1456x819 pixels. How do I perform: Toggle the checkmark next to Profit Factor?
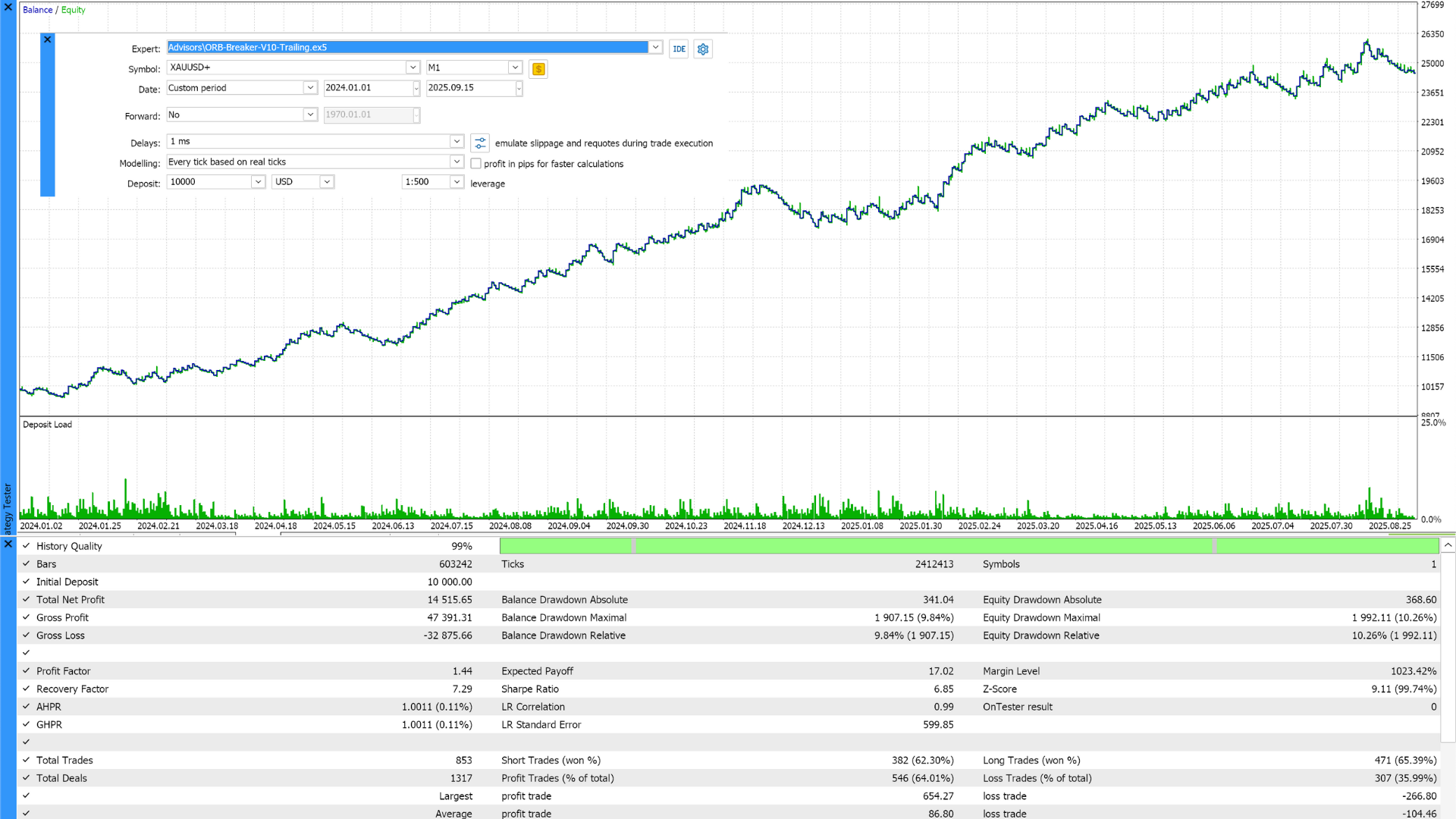[26, 671]
